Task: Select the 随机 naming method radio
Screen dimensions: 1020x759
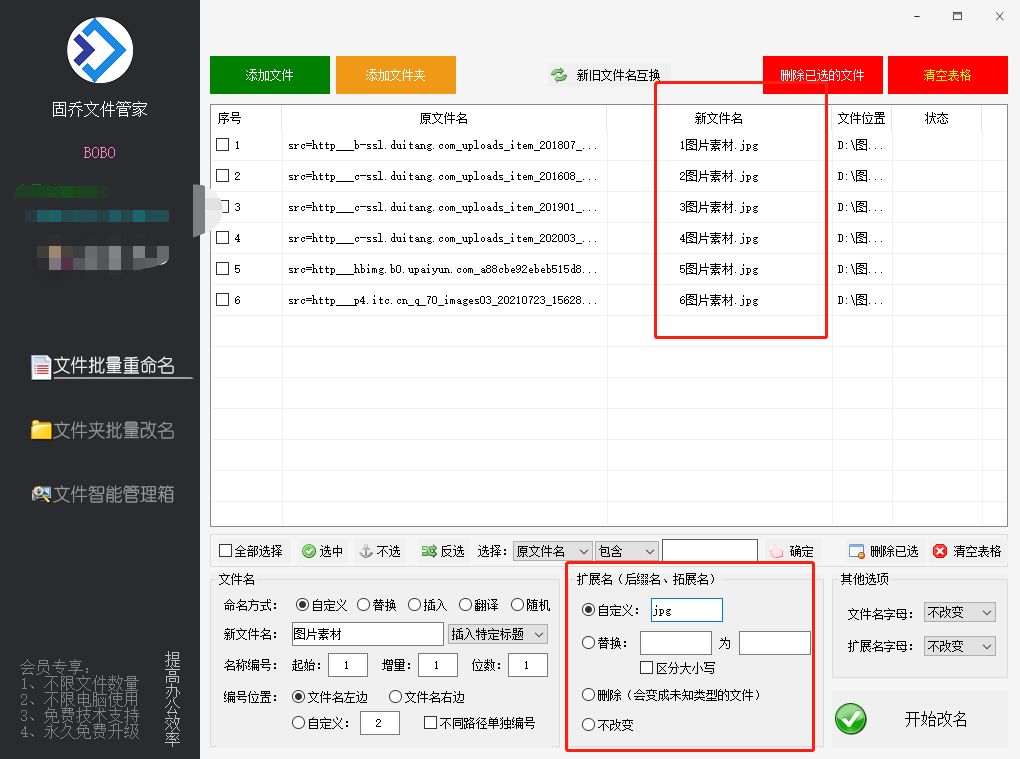Action: click(x=517, y=605)
